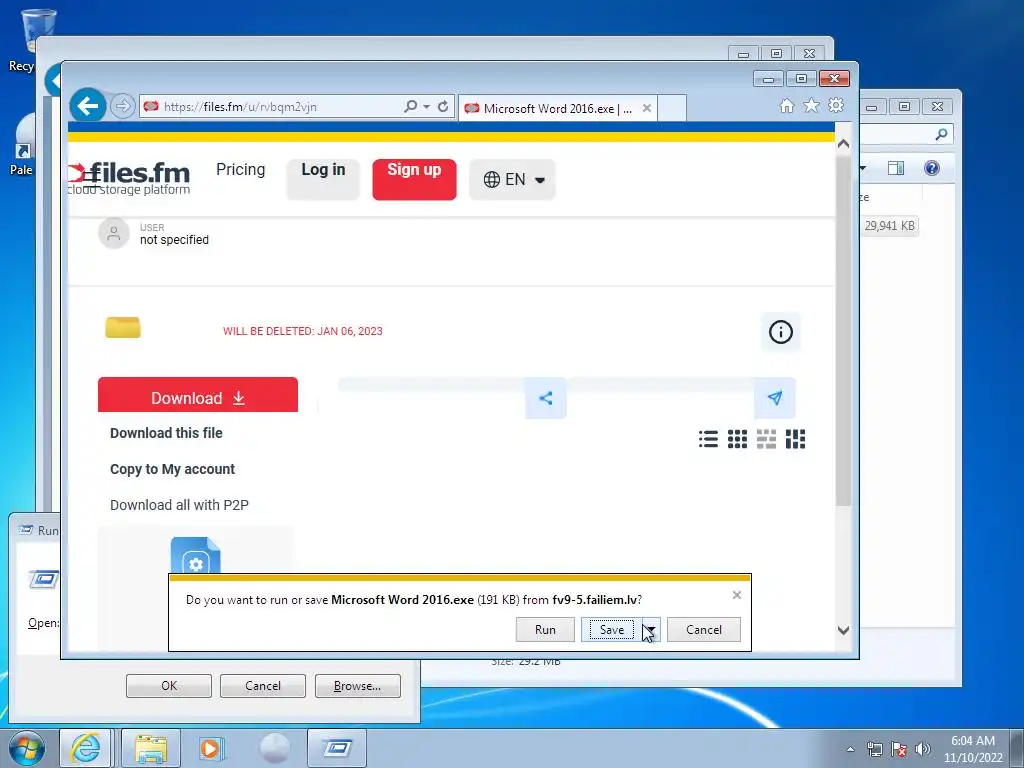
Task: Switch to faded tile view icon
Action: (x=766, y=439)
